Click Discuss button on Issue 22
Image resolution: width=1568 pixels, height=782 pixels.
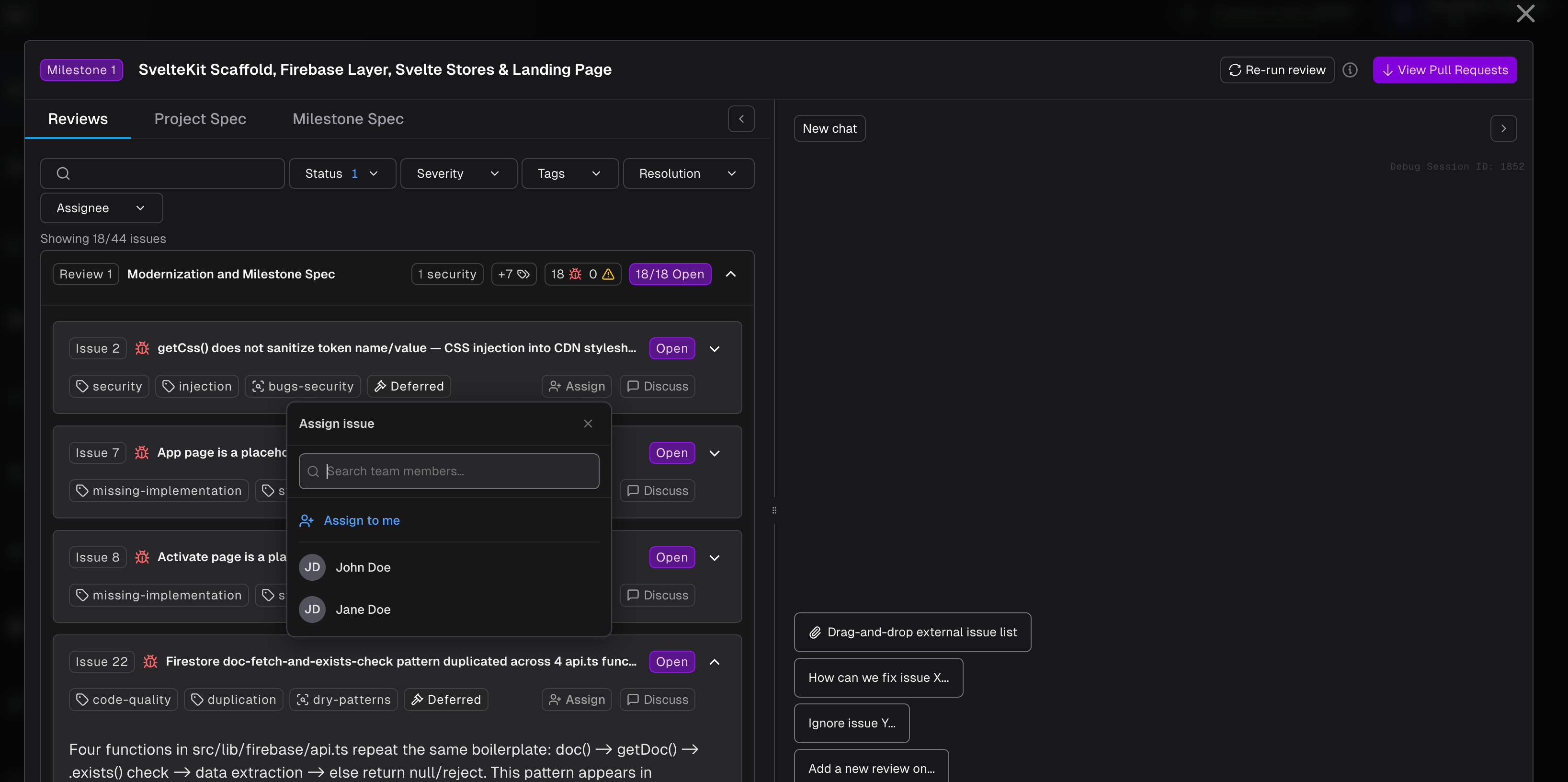point(658,699)
